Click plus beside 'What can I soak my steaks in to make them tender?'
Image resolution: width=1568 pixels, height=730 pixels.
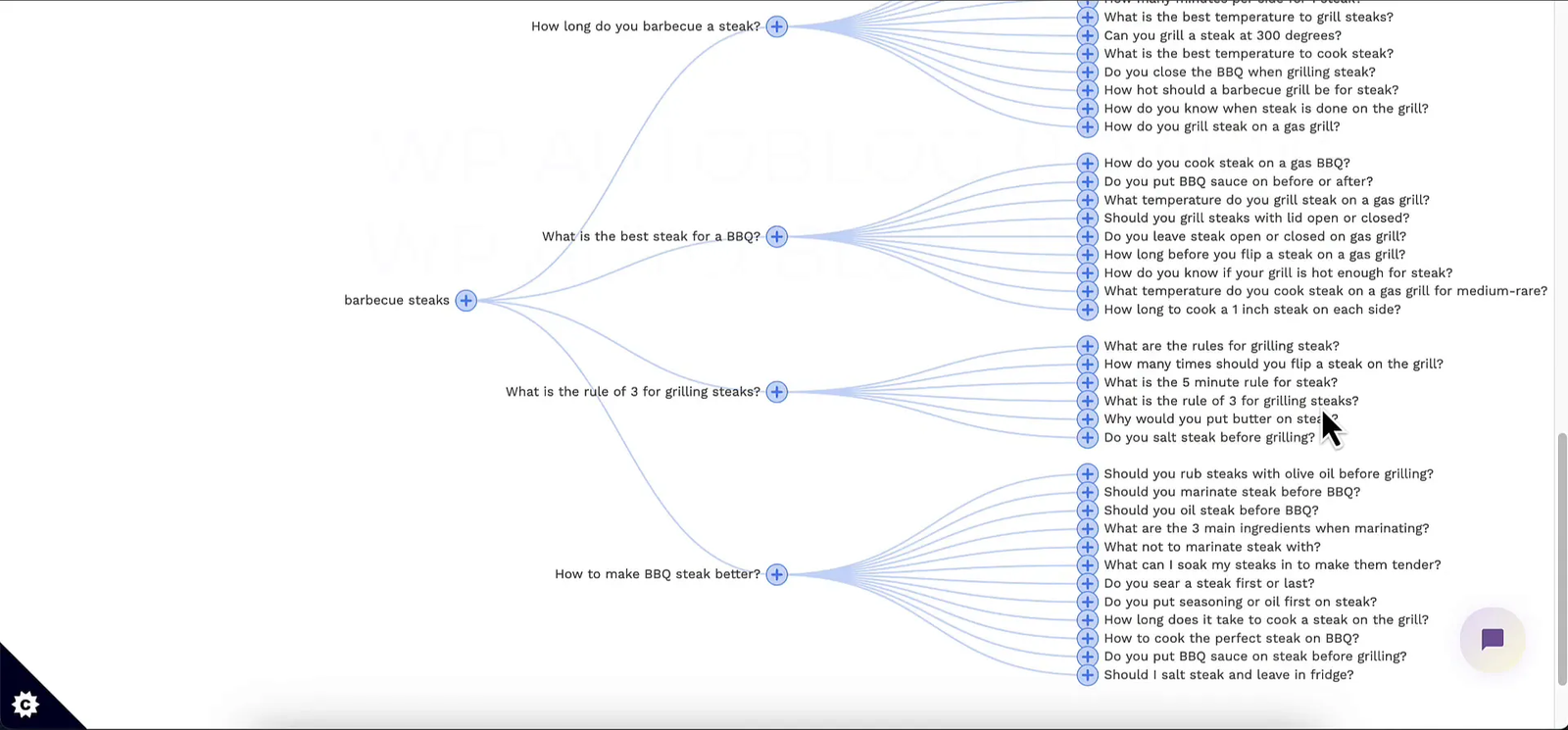pyautogui.click(x=1087, y=565)
